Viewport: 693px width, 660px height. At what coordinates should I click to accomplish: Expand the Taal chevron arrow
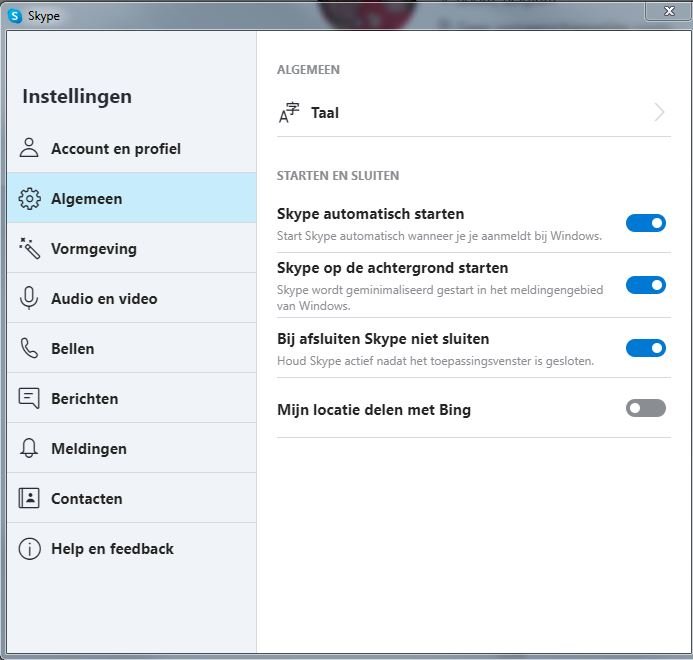point(659,112)
